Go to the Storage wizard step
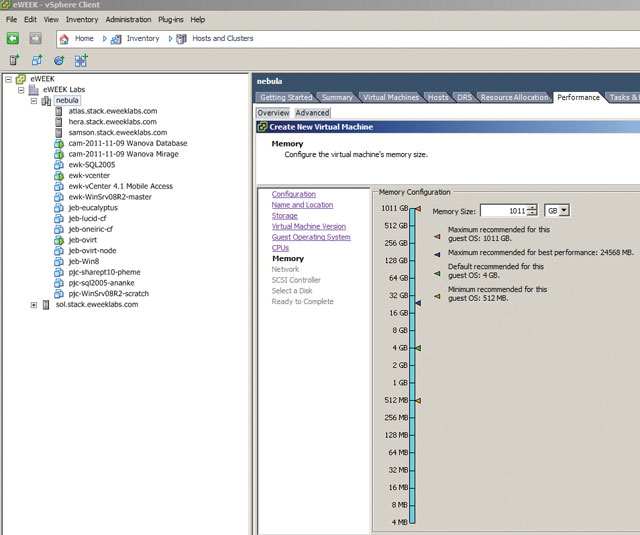Screen dimensions: 640x535 [284, 215]
